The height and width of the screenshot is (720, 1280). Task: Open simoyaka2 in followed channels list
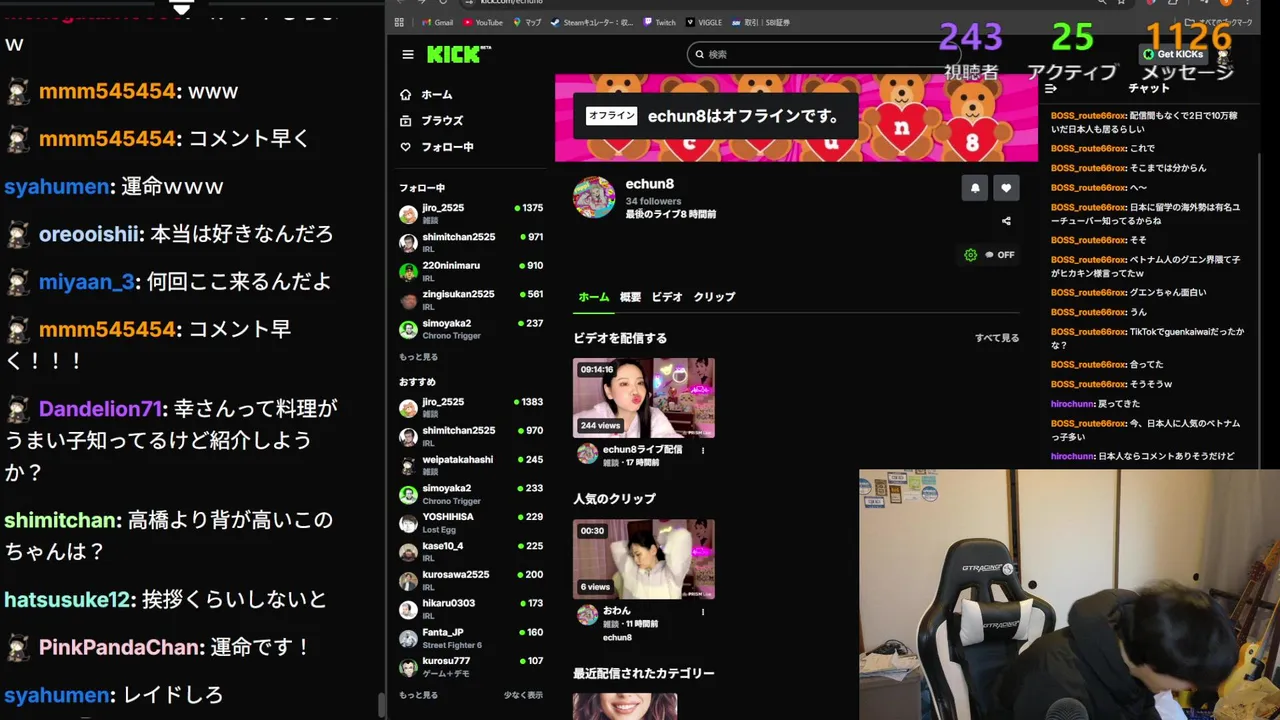(471, 329)
